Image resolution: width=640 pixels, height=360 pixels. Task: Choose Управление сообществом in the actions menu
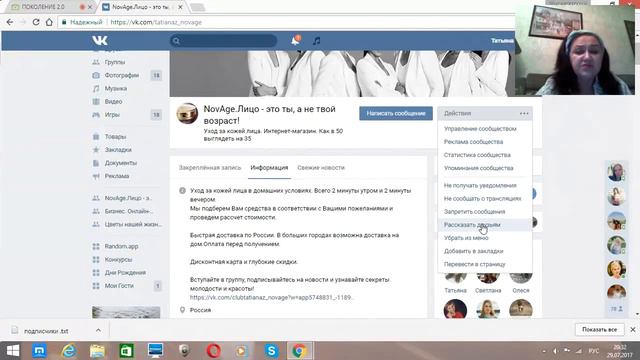click(x=480, y=129)
